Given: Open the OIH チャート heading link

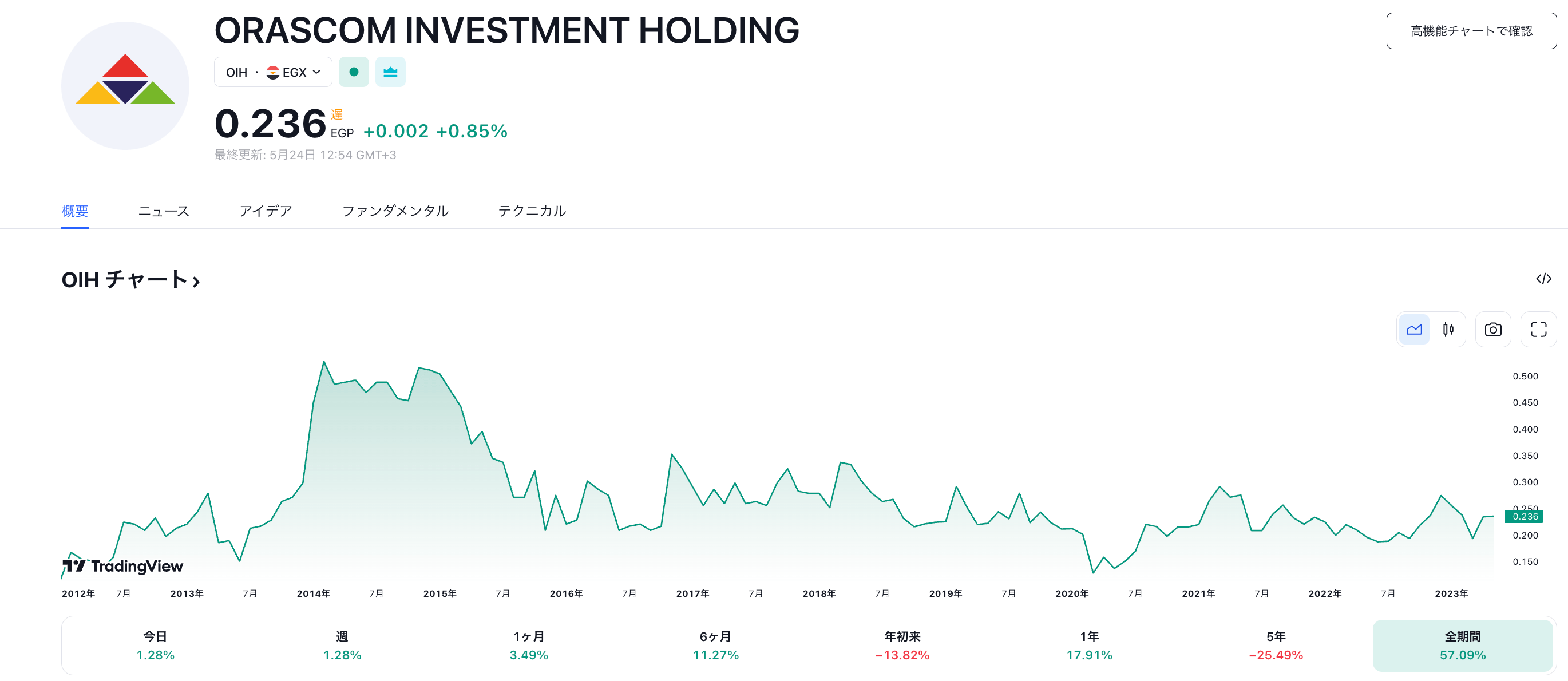Looking at the screenshot, I should coord(131,279).
